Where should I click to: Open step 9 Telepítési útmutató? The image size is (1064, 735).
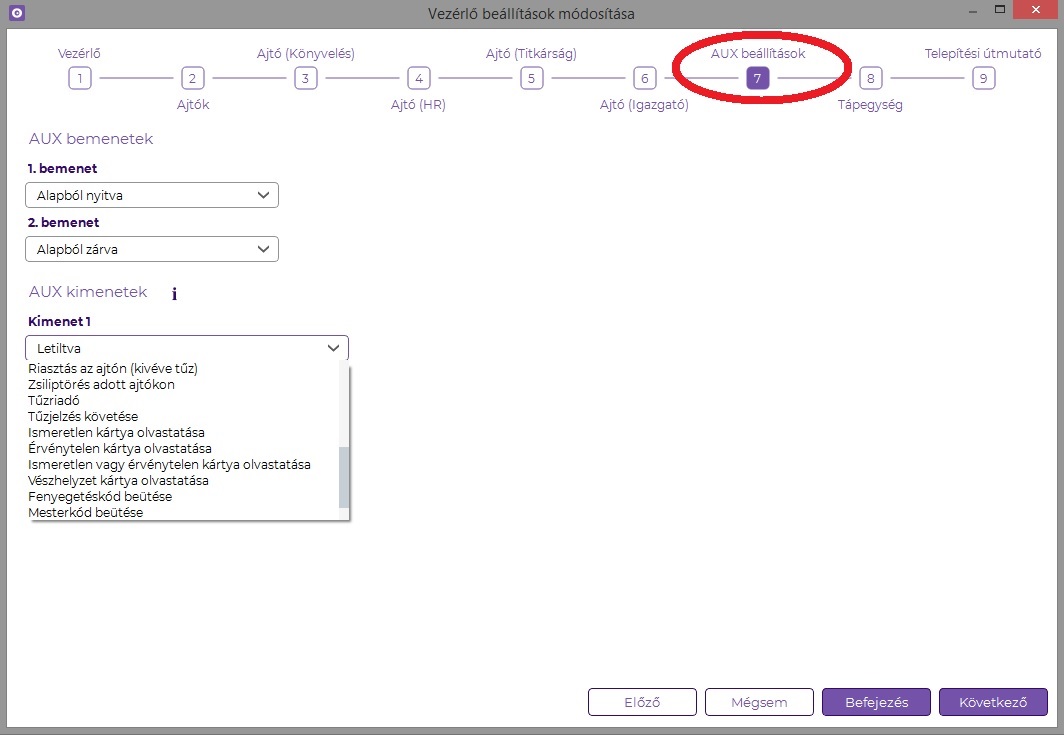984,78
